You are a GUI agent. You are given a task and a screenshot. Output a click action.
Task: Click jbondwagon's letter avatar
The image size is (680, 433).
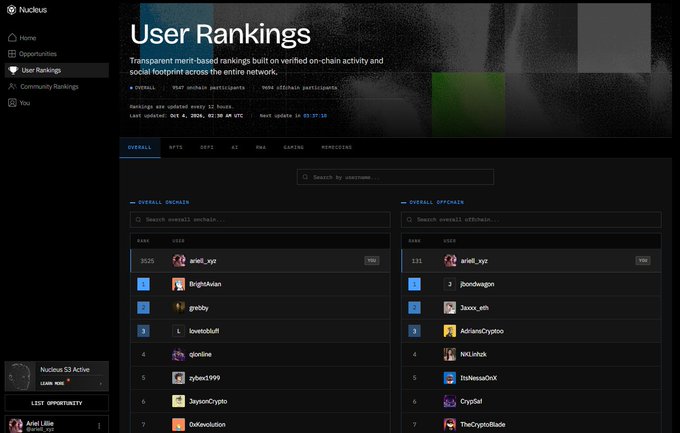450,284
